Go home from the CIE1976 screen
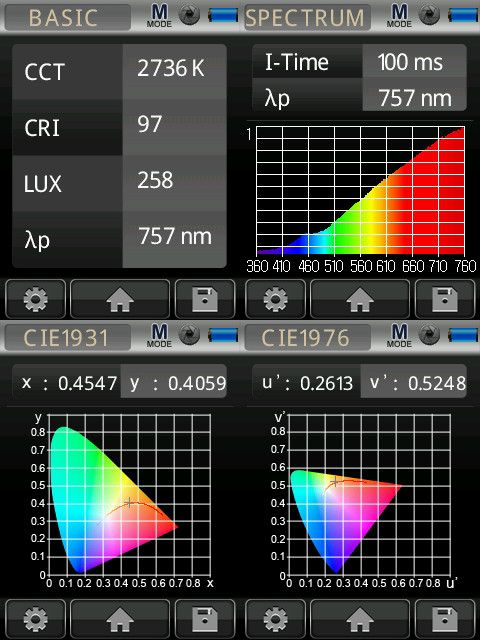The image size is (480, 640). [x=360, y=619]
